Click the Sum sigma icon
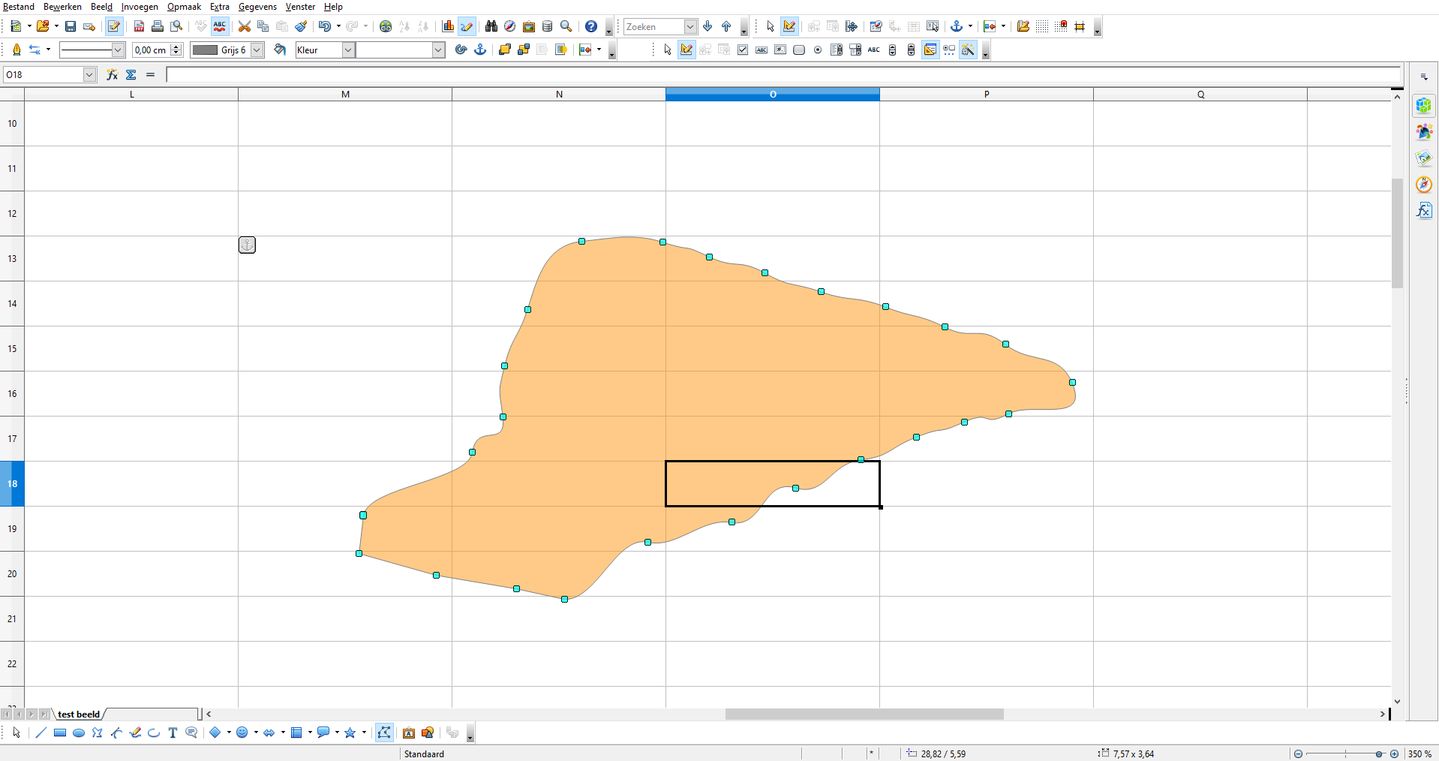 (x=131, y=74)
